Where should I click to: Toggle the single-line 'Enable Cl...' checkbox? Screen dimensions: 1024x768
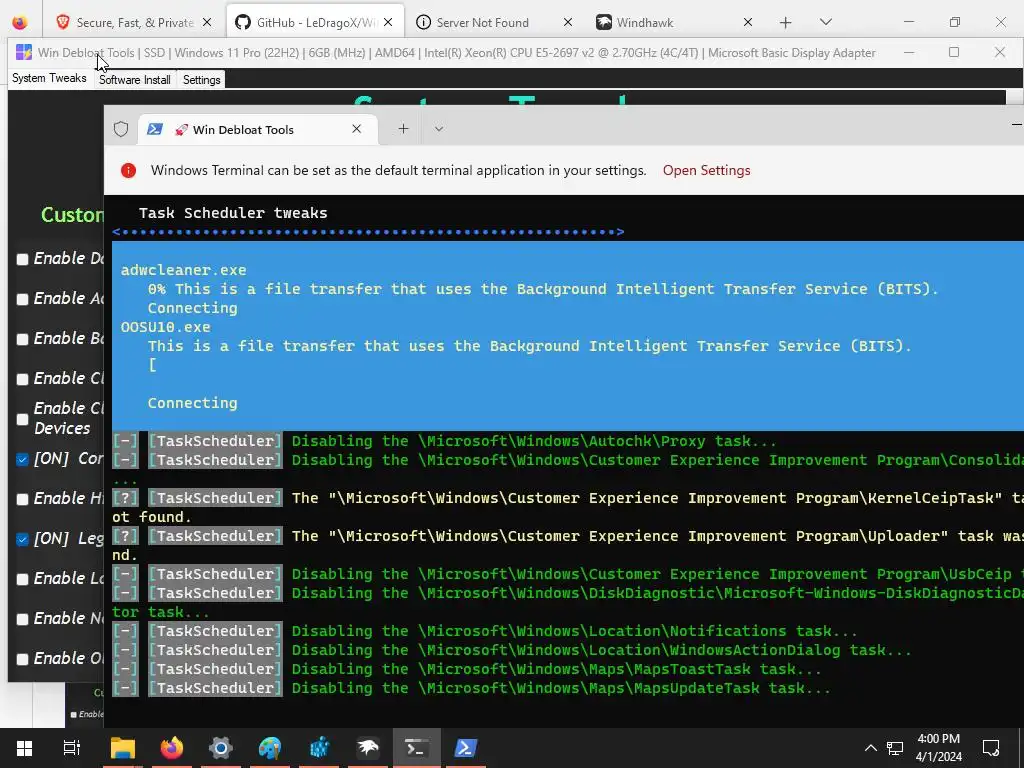[x=22, y=379]
